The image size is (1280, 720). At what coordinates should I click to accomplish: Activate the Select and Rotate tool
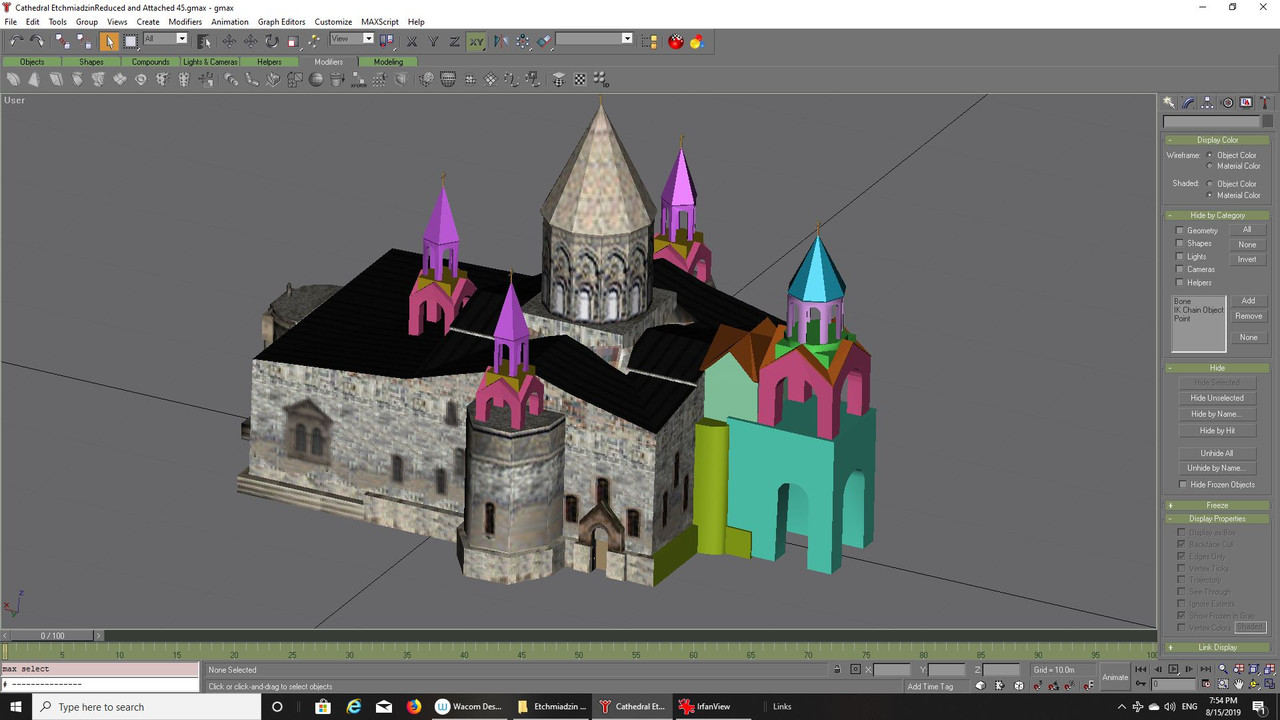(x=272, y=41)
